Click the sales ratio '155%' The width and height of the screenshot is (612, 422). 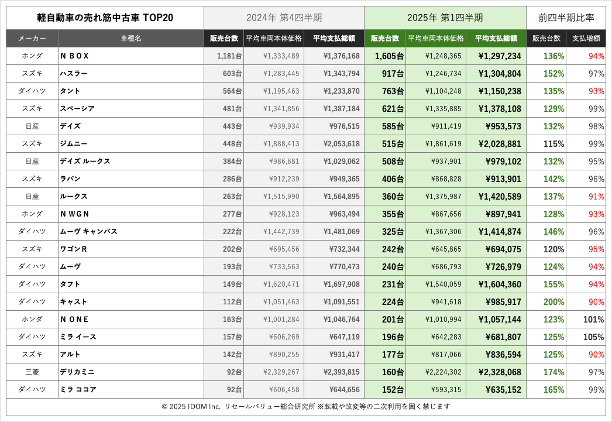[x=553, y=285]
